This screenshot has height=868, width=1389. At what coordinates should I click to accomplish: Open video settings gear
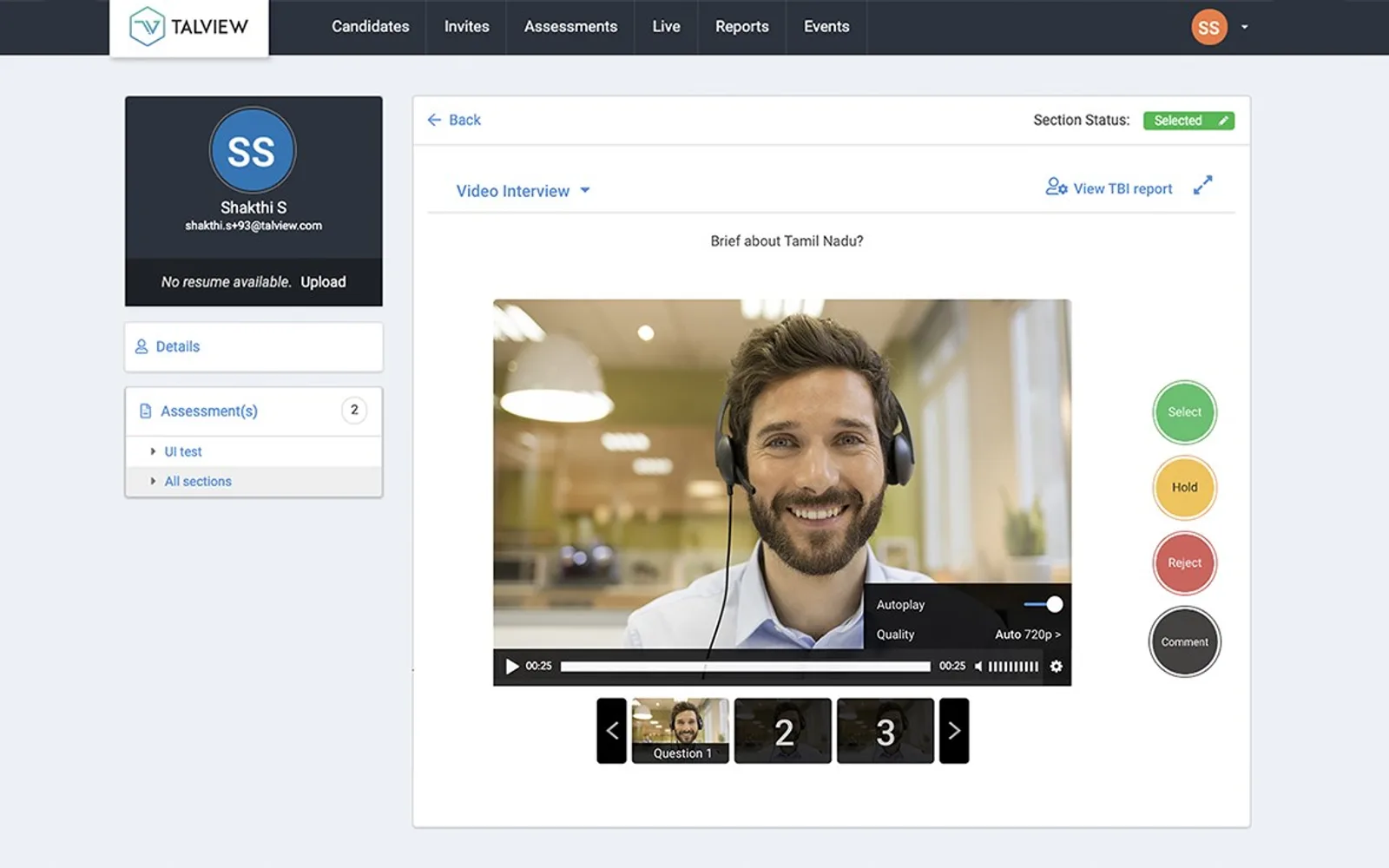1056,667
